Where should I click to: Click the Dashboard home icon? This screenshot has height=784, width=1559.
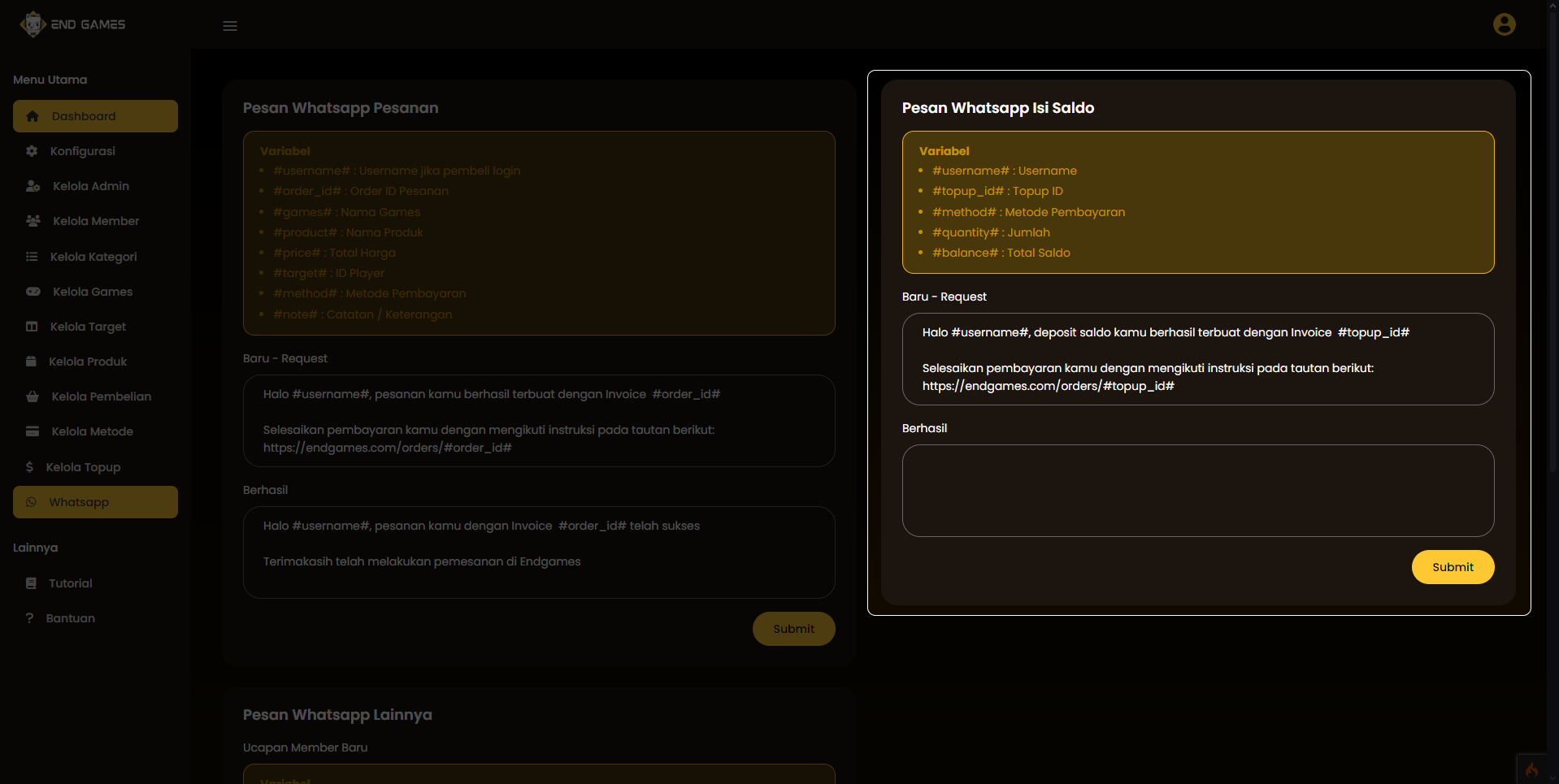tap(33, 116)
